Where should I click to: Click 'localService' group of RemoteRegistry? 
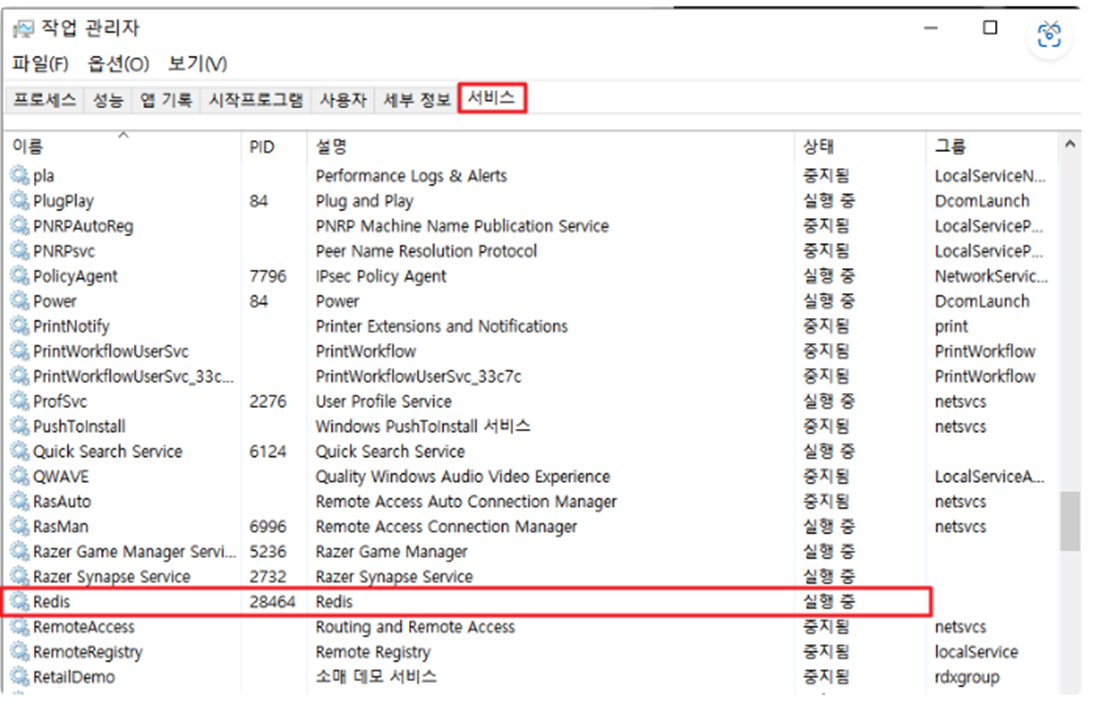(x=977, y=652)
